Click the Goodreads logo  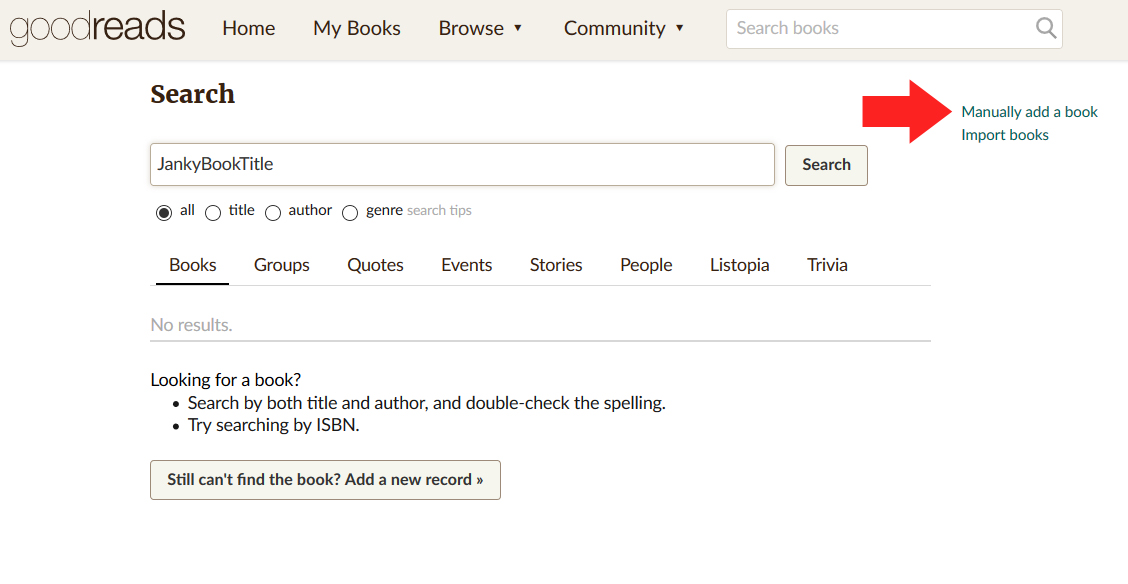[97, 28]
